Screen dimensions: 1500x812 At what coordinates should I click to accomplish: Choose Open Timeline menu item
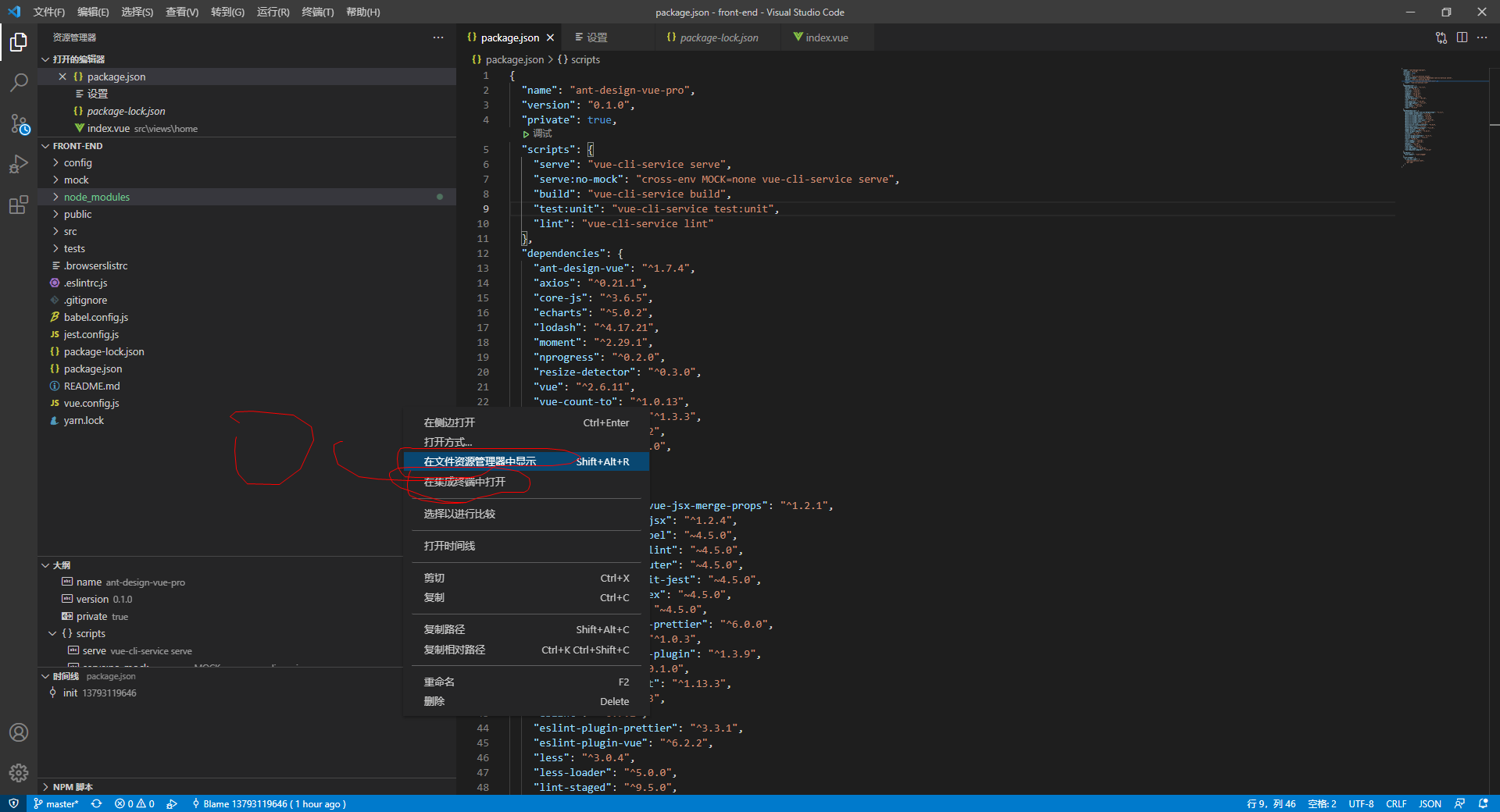527,546
